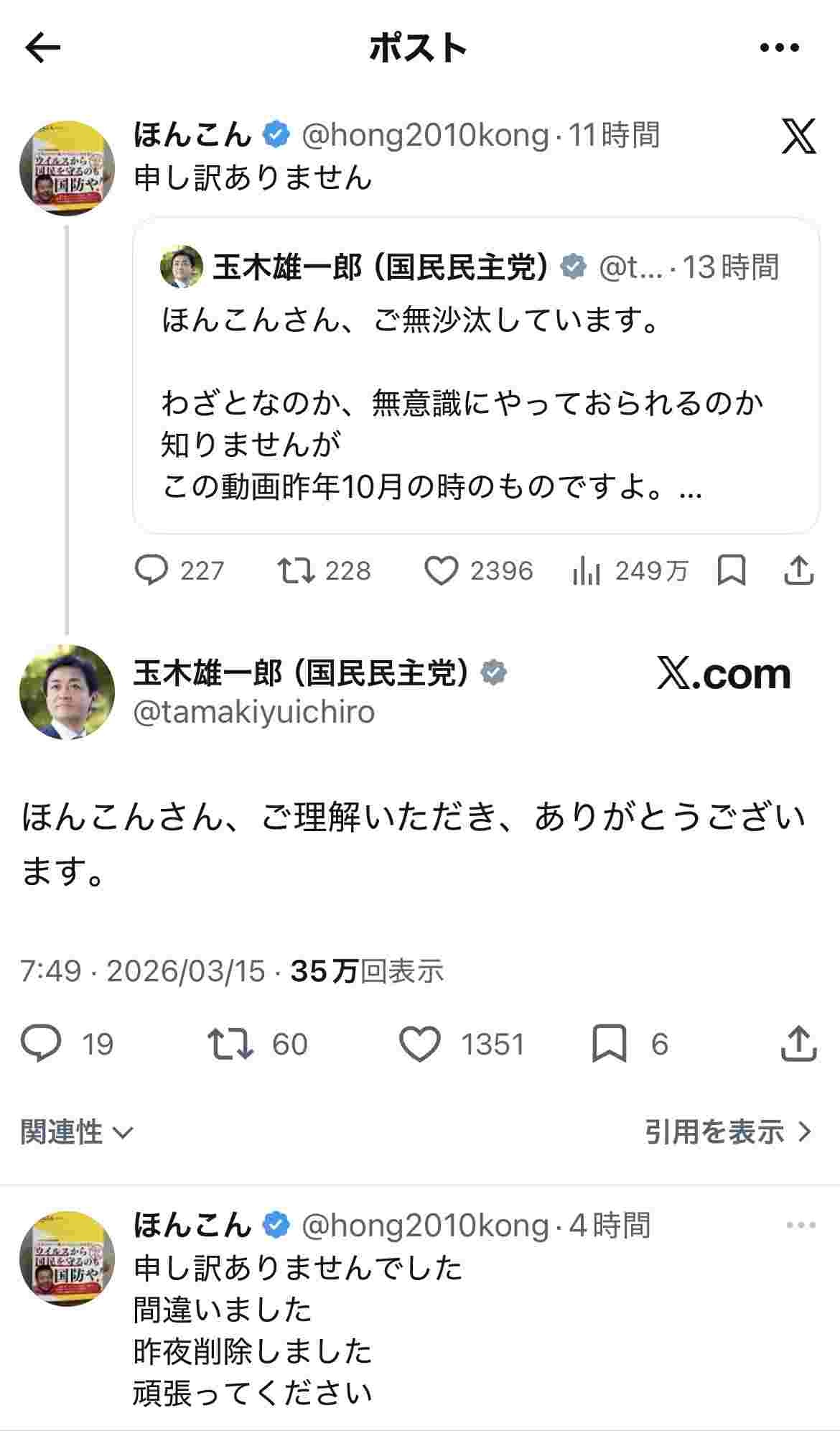Open the three-dot menu in header
Screen dimensions: 840x1431
(x=779, y=48)
